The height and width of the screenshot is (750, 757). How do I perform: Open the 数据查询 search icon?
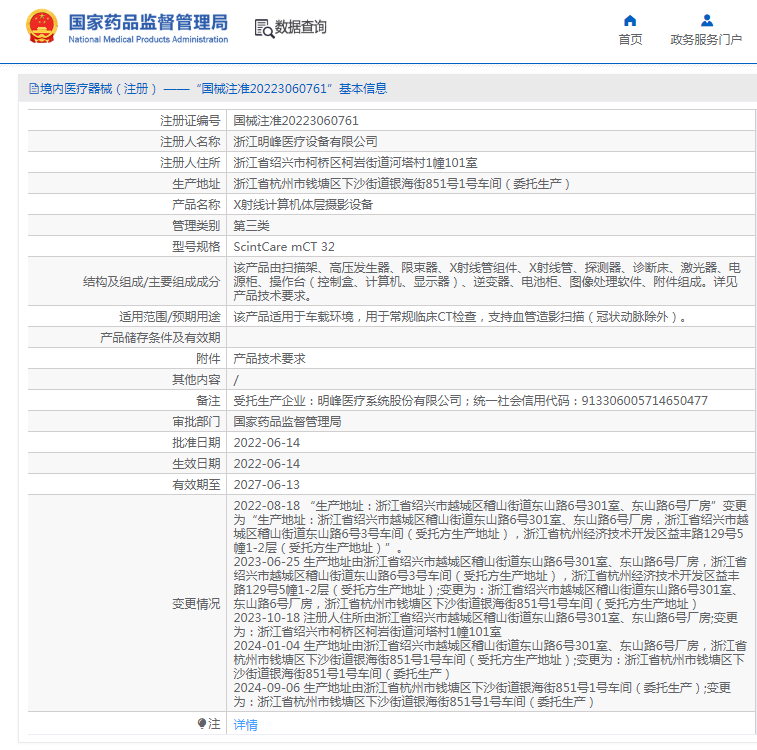(264, 28)
